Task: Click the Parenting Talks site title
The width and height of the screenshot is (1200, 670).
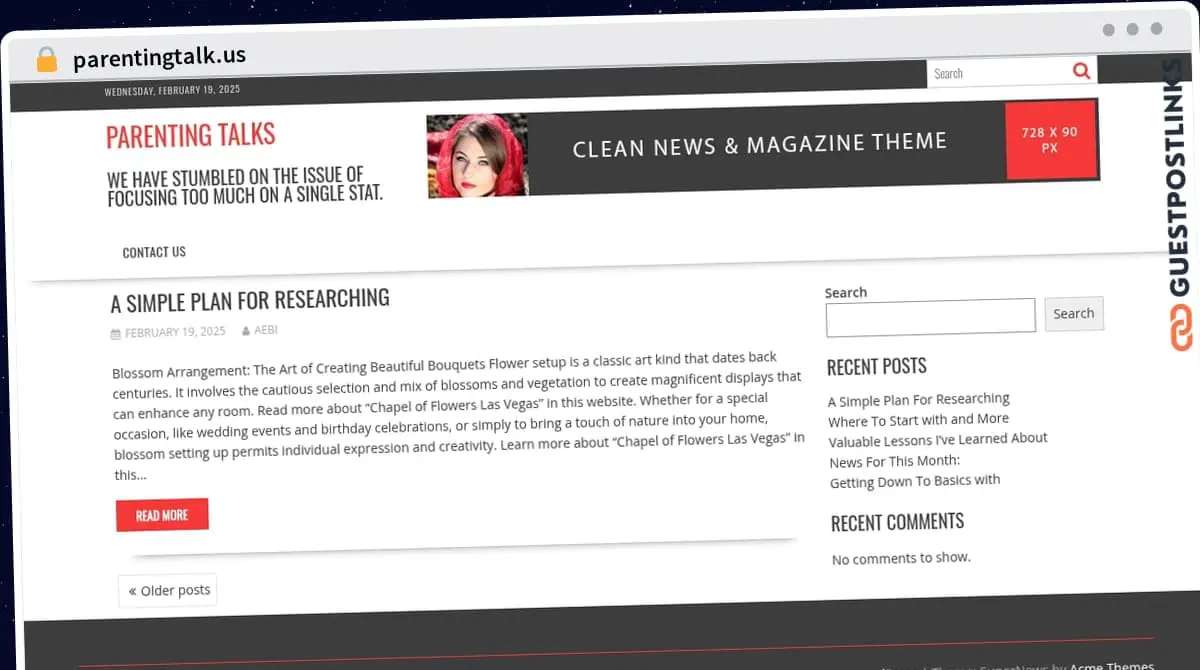Action: pyautogui.click(x=190, y=136)
